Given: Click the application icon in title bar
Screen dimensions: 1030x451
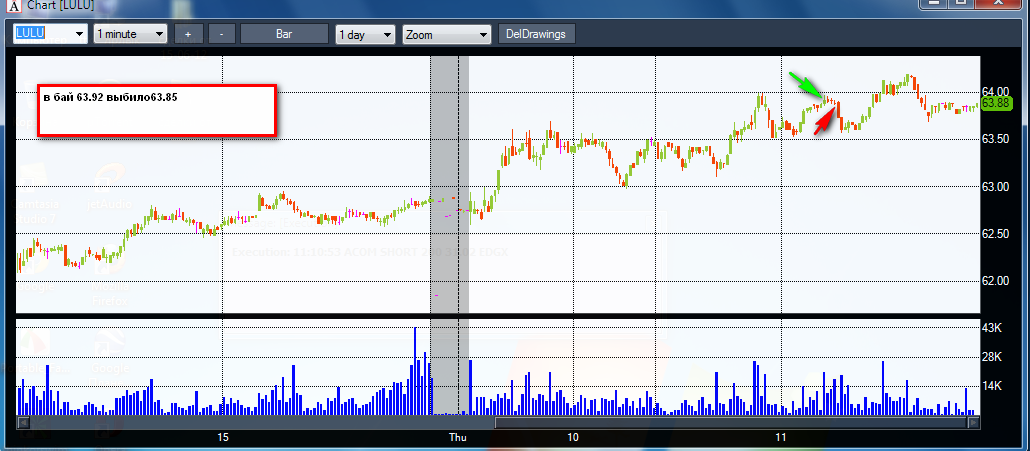Looking at the screenshot, I should tap(14, 6).
